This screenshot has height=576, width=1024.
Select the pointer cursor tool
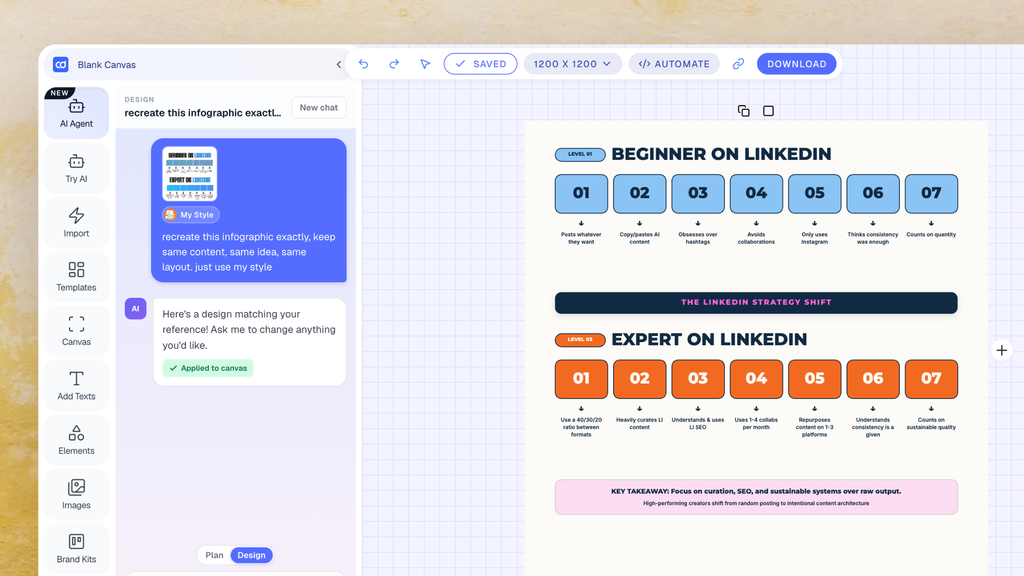[x=425, y=64]
